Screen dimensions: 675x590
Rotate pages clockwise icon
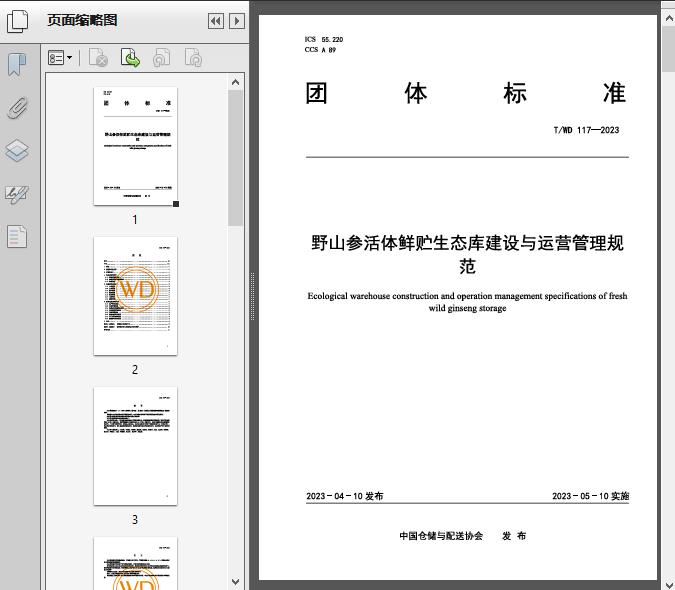pyautogui.click(x=193, y=58)
